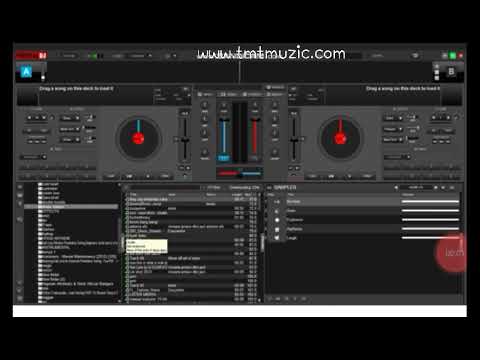Sort file list by Title column header
480x360 pixels.
tap(133, 194)
